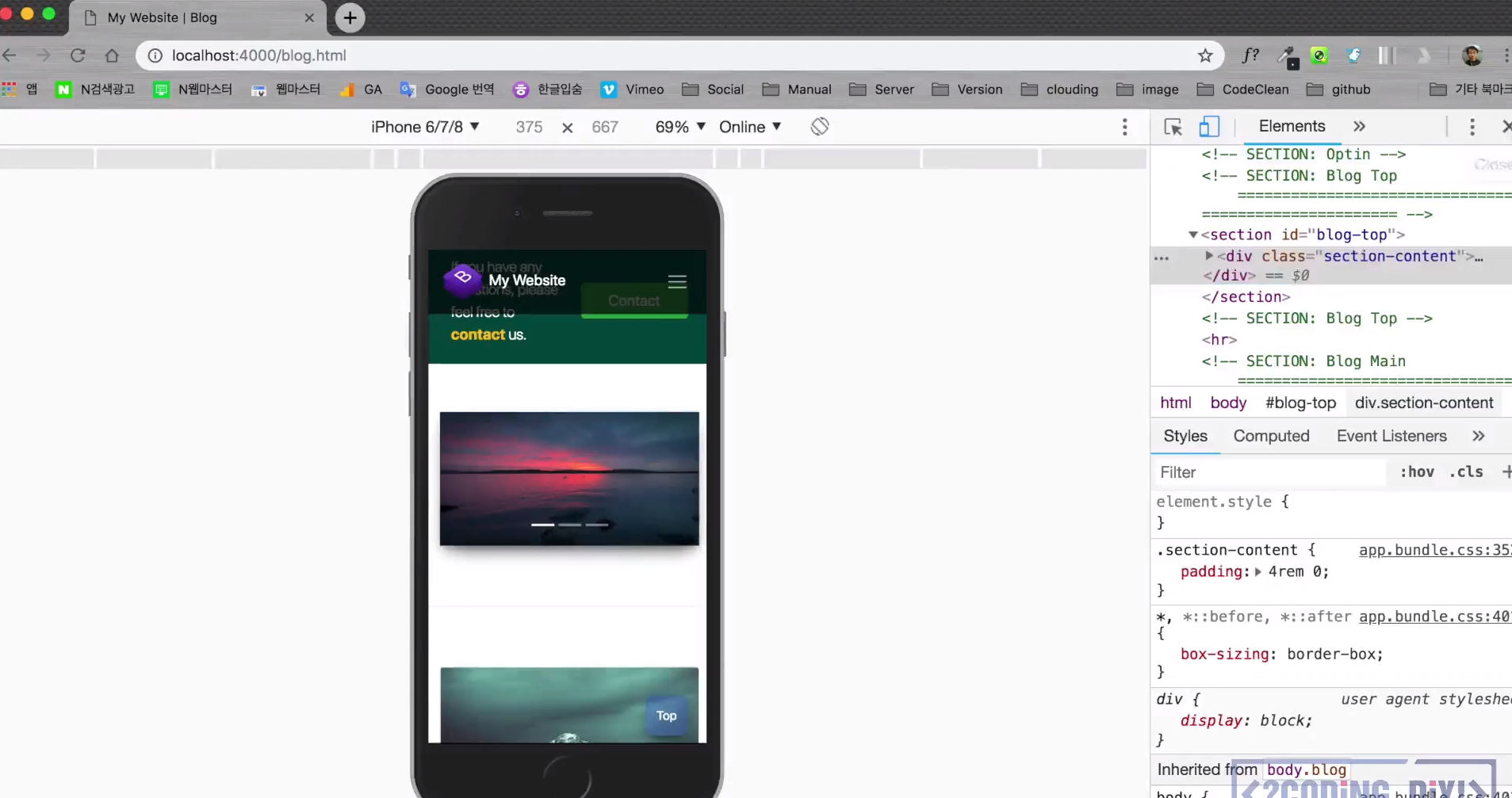Image resolution: width=1512 pixels, height=798 pixels.
Task: Open the hamburger menu on mobile site
Action: tap(677, 281)
